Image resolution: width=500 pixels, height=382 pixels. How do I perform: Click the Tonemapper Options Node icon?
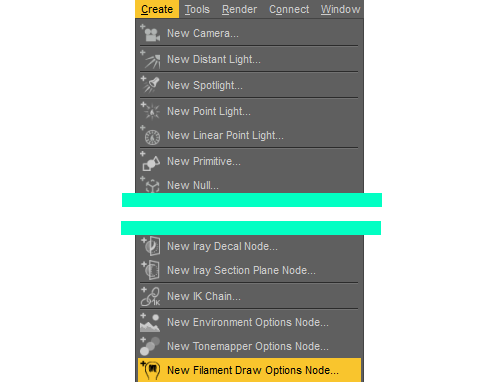pyautogui.click(x=150, y=346)
